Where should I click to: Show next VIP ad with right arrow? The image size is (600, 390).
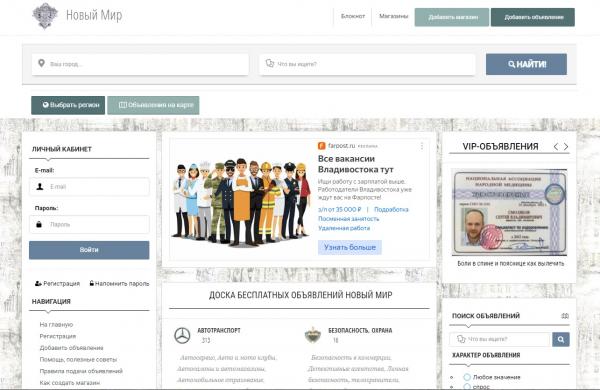[566, 146]
